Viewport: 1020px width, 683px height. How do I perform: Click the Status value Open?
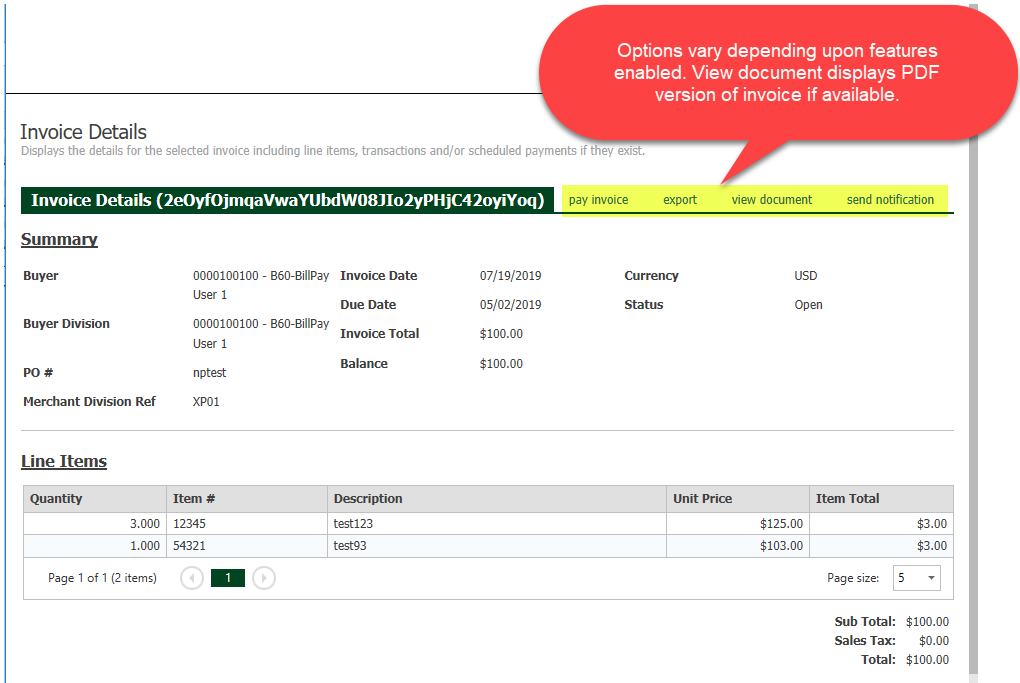click(x=809, y=305)
